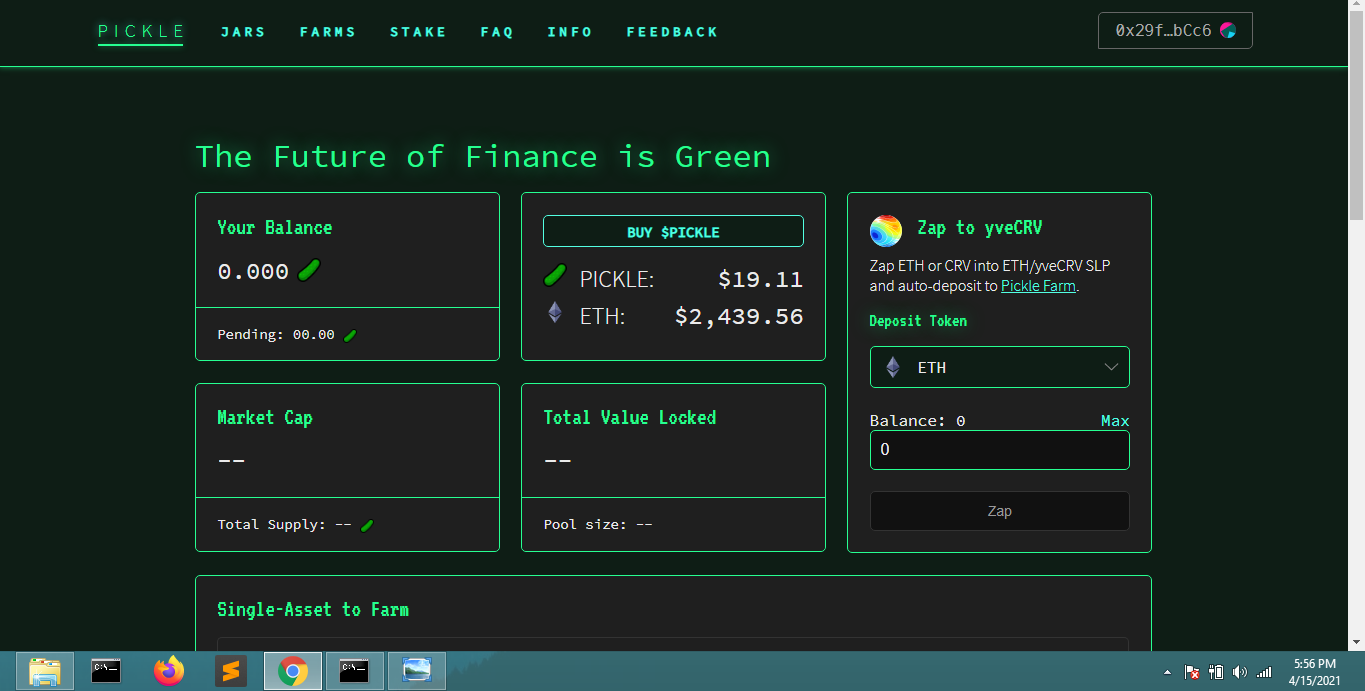
Task: Click the ETH icon inside the Deposit Token selector
Action: pos(893,366)
